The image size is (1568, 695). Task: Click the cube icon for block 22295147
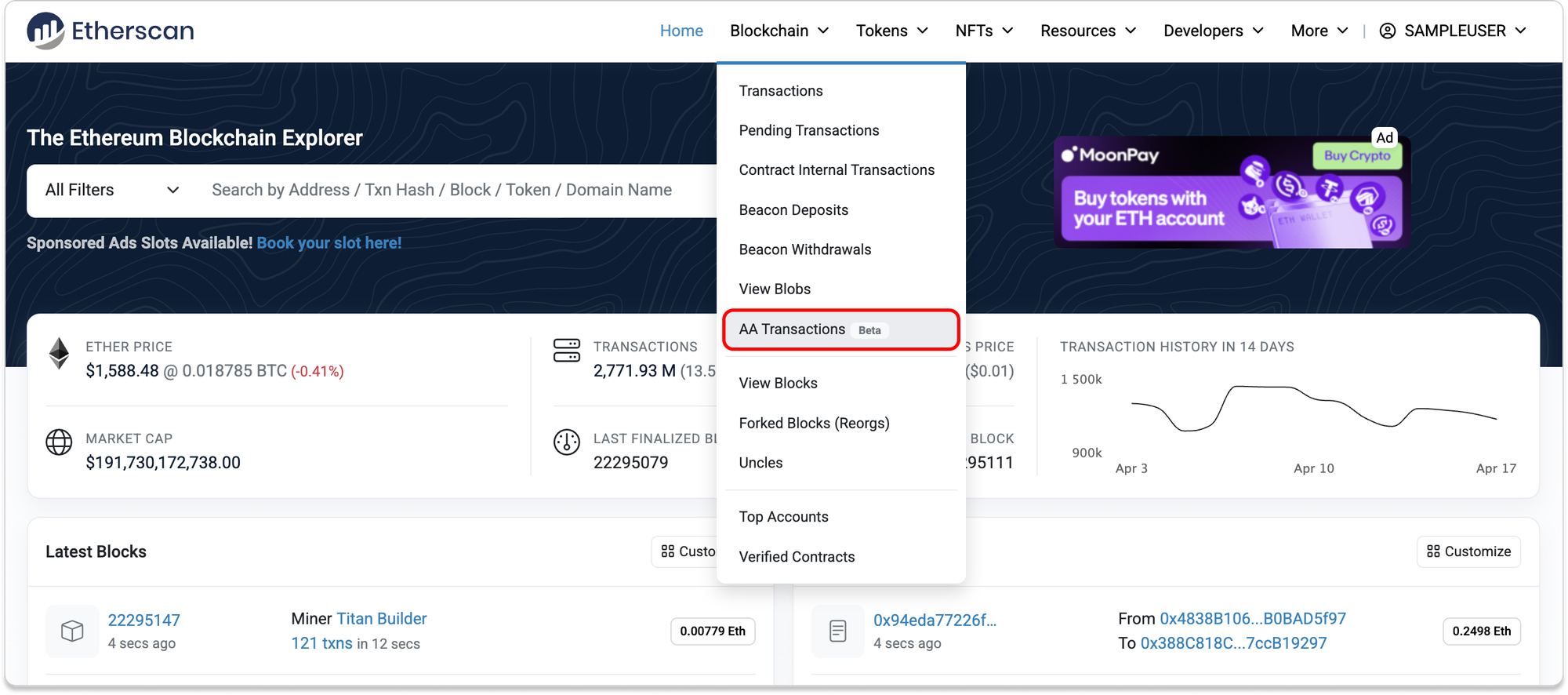pos(72,631)
